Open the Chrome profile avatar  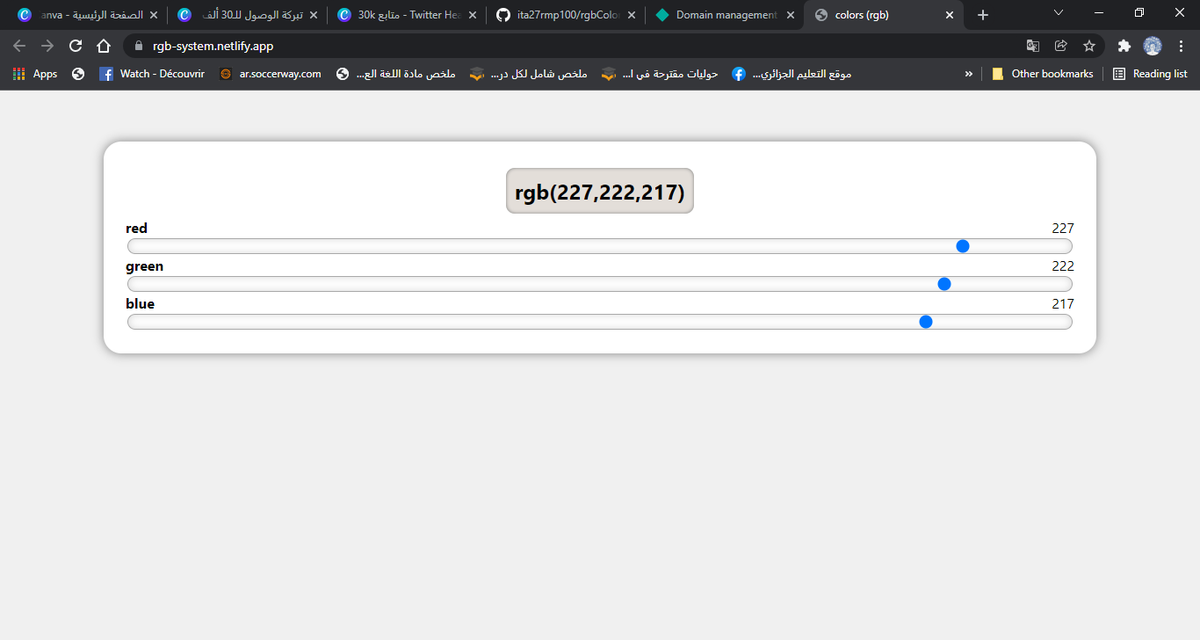pos(1153,46)
